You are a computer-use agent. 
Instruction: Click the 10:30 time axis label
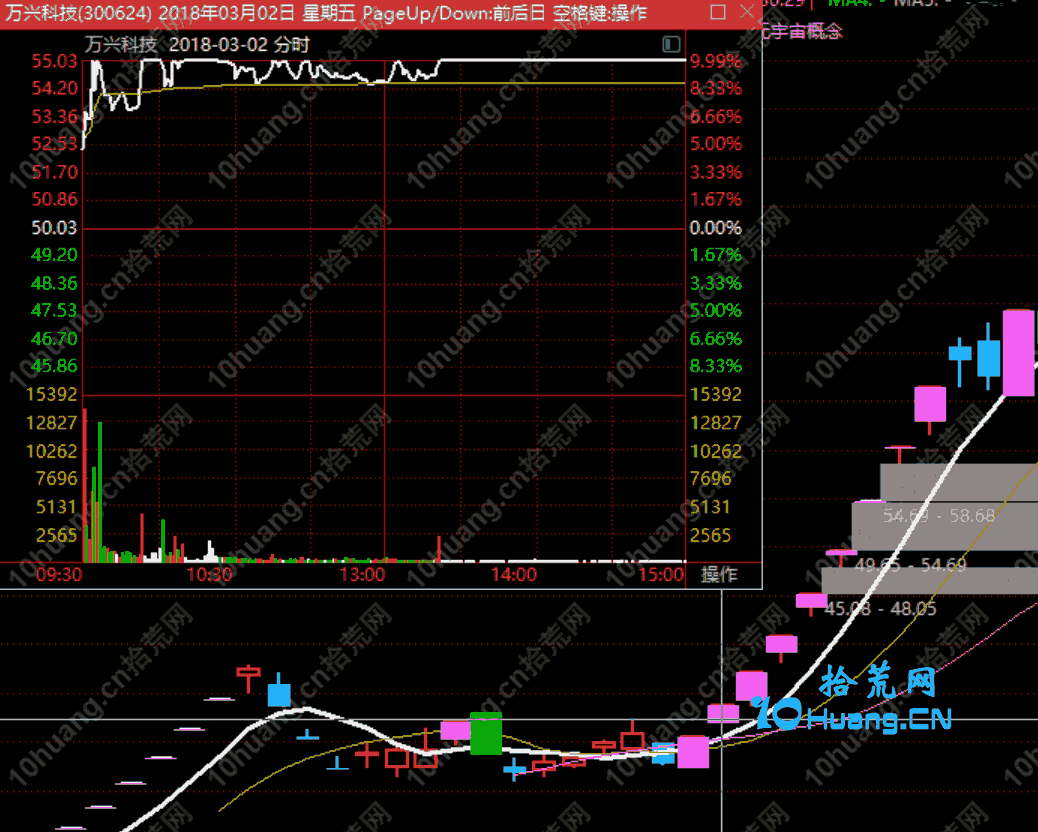209,575
